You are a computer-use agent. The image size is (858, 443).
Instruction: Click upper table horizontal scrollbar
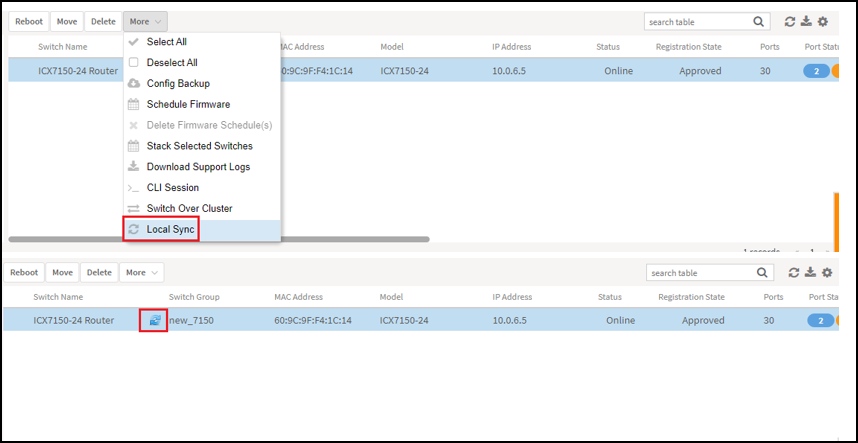(219, 239)
